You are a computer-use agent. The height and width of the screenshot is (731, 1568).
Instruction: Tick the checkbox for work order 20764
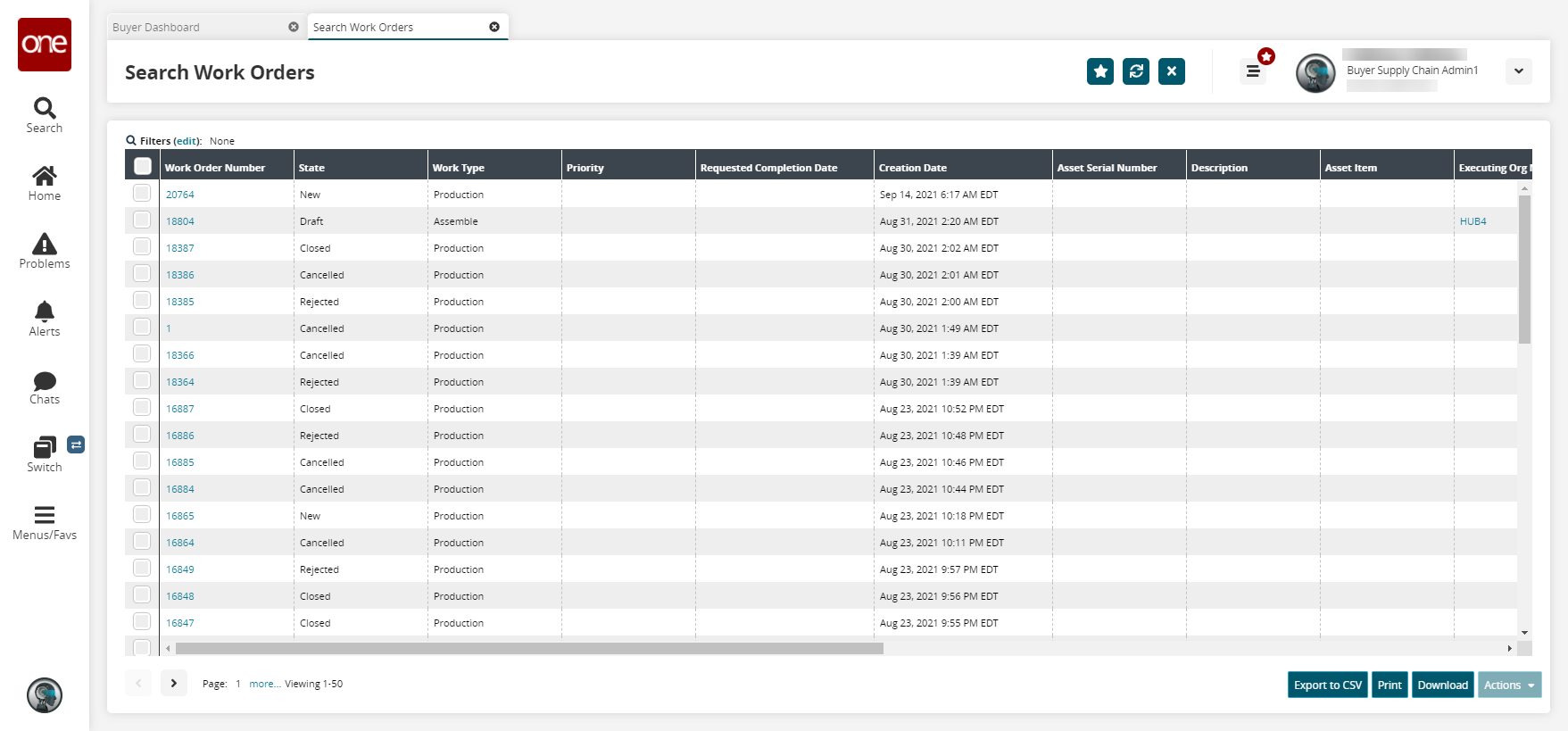(x=142, y=193)
